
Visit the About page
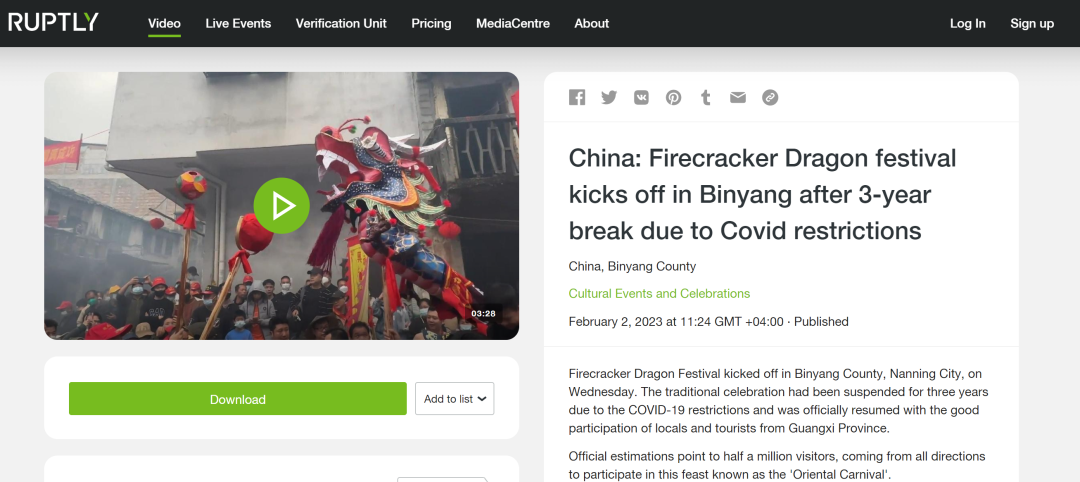592,23
